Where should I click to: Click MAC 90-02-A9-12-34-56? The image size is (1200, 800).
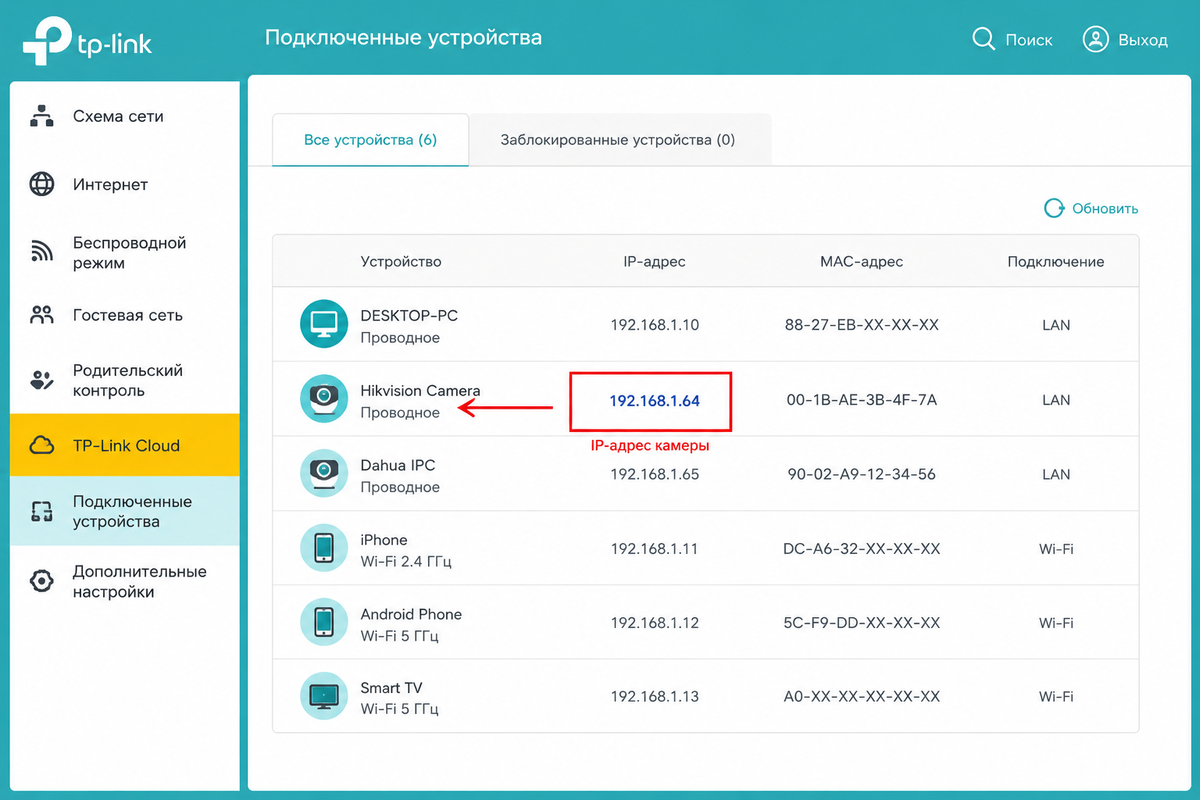862,474
